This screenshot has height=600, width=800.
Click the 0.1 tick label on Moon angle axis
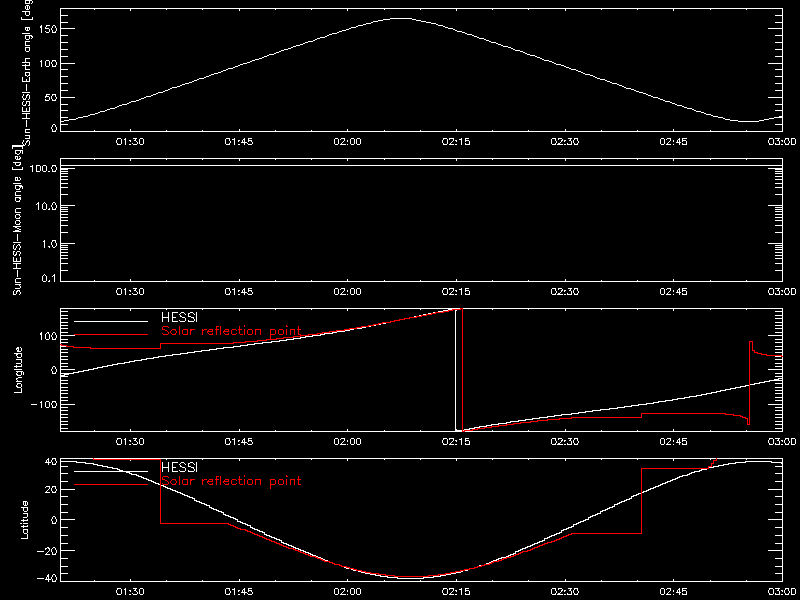click(x=49, y=278)
